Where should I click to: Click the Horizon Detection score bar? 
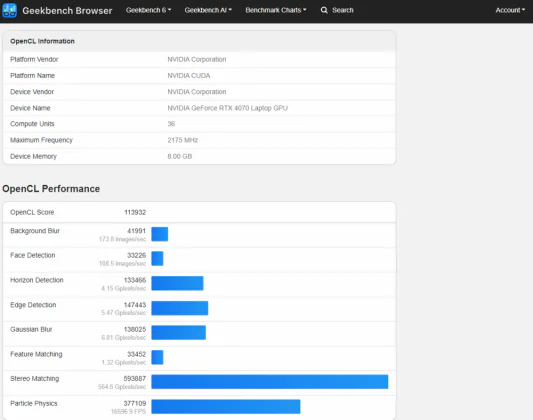pos(177,283)
